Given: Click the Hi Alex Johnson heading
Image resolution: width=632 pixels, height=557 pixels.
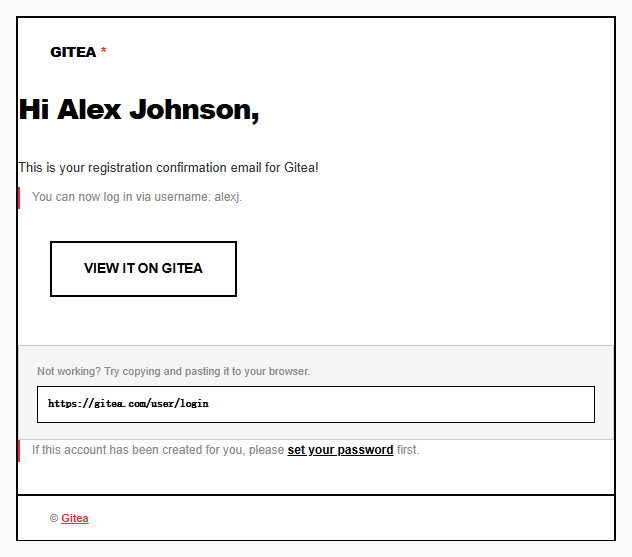Looking at the screenshot, I should (139, 110).
